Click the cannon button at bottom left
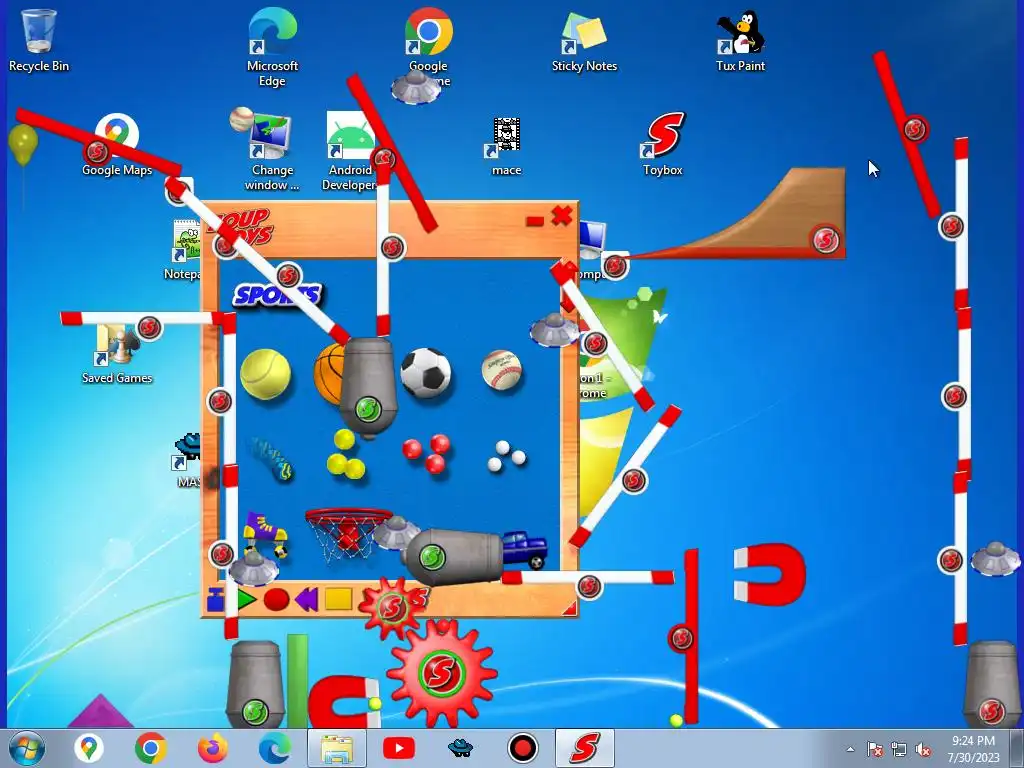 coord(255,711)
